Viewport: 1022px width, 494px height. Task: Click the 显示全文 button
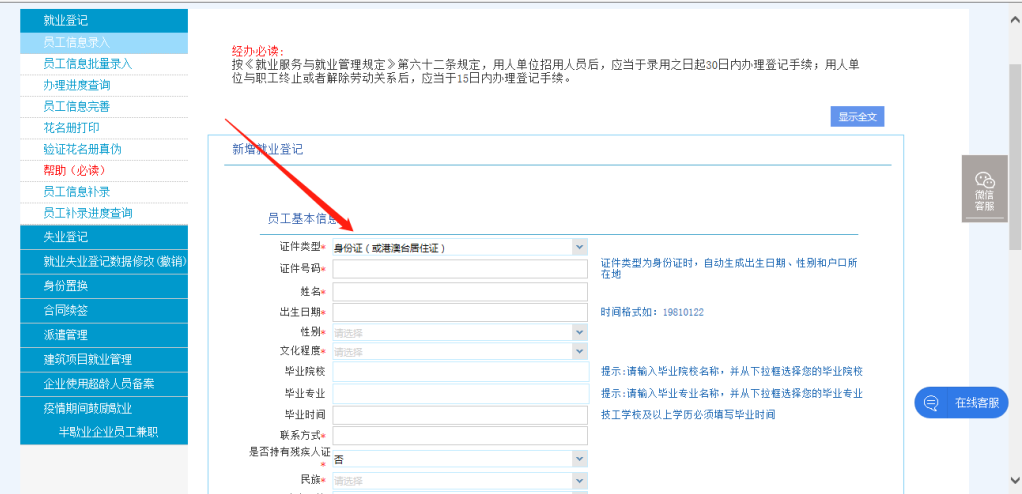pos(857,117)
